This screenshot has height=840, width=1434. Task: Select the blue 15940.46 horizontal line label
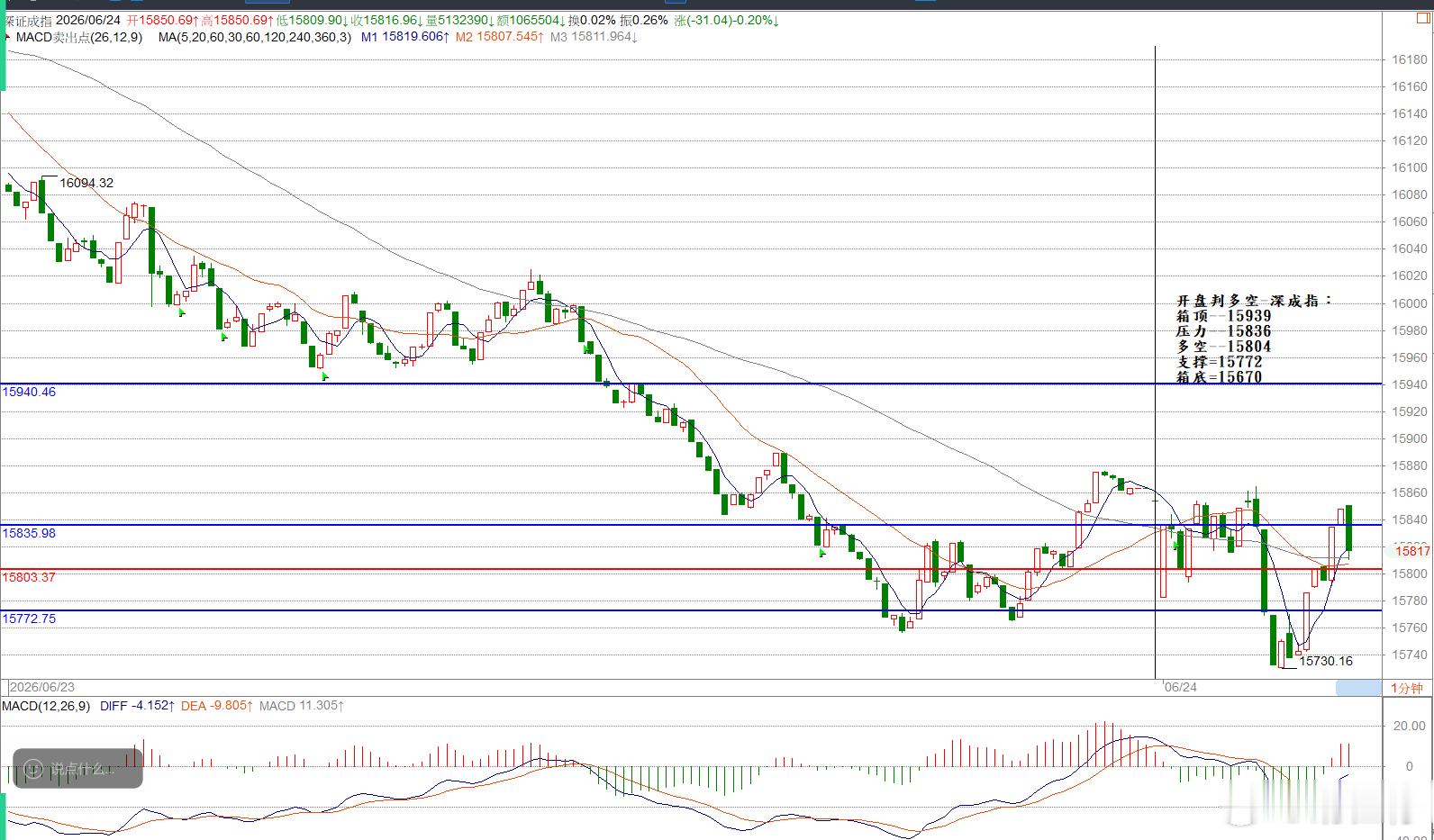click(29, 392)
